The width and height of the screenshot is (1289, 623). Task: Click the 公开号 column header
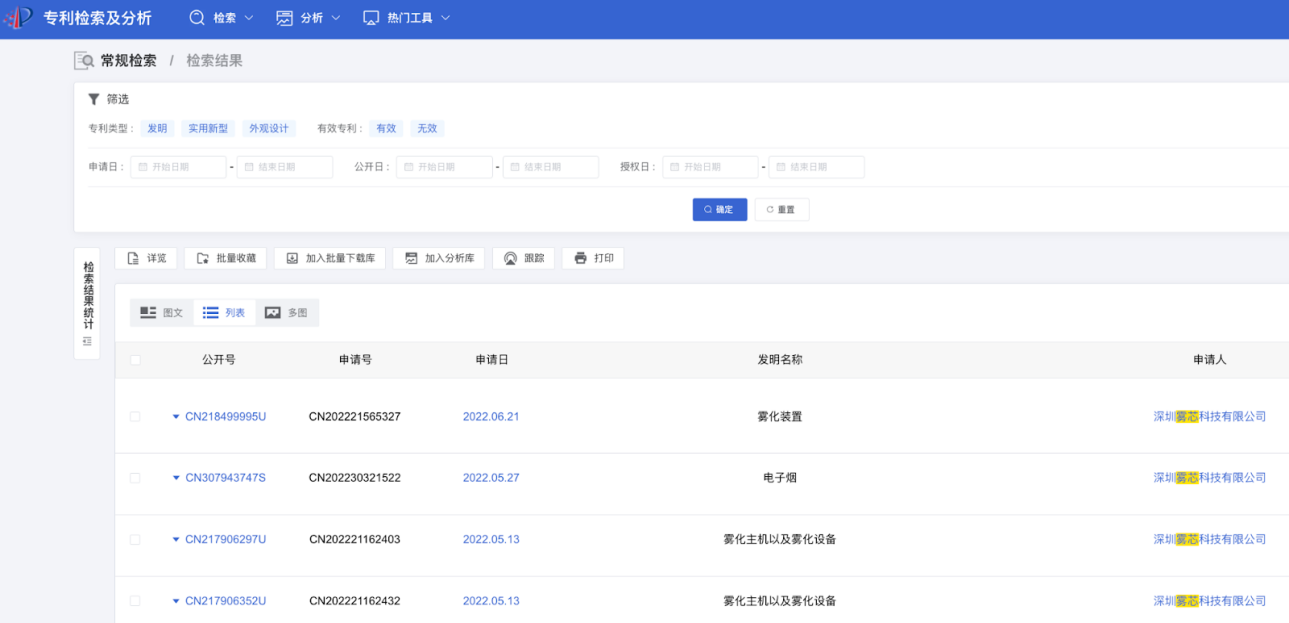(218, 360)
